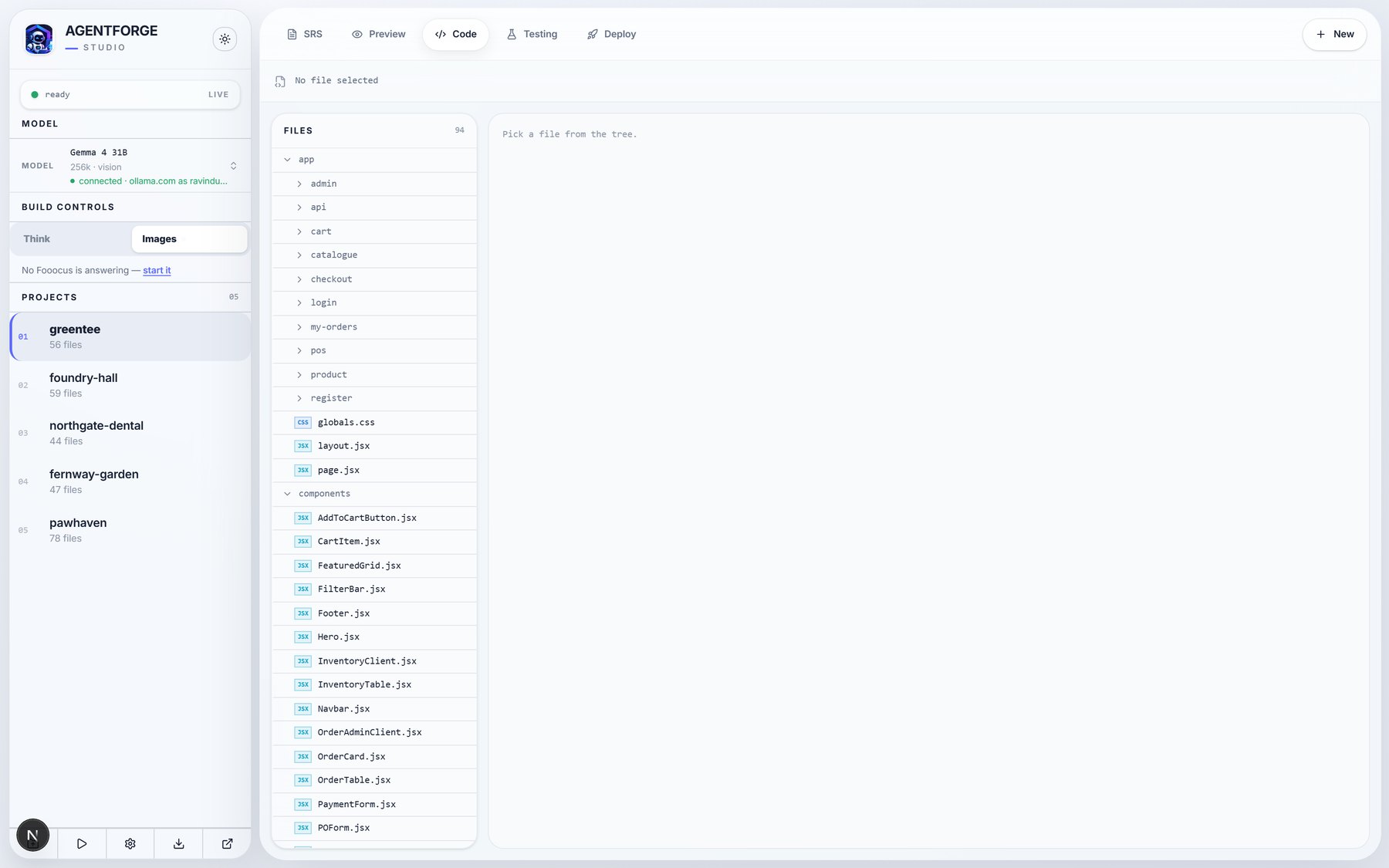
Task: Click the JSX icon beside layout.jsx
Action: 303,446
